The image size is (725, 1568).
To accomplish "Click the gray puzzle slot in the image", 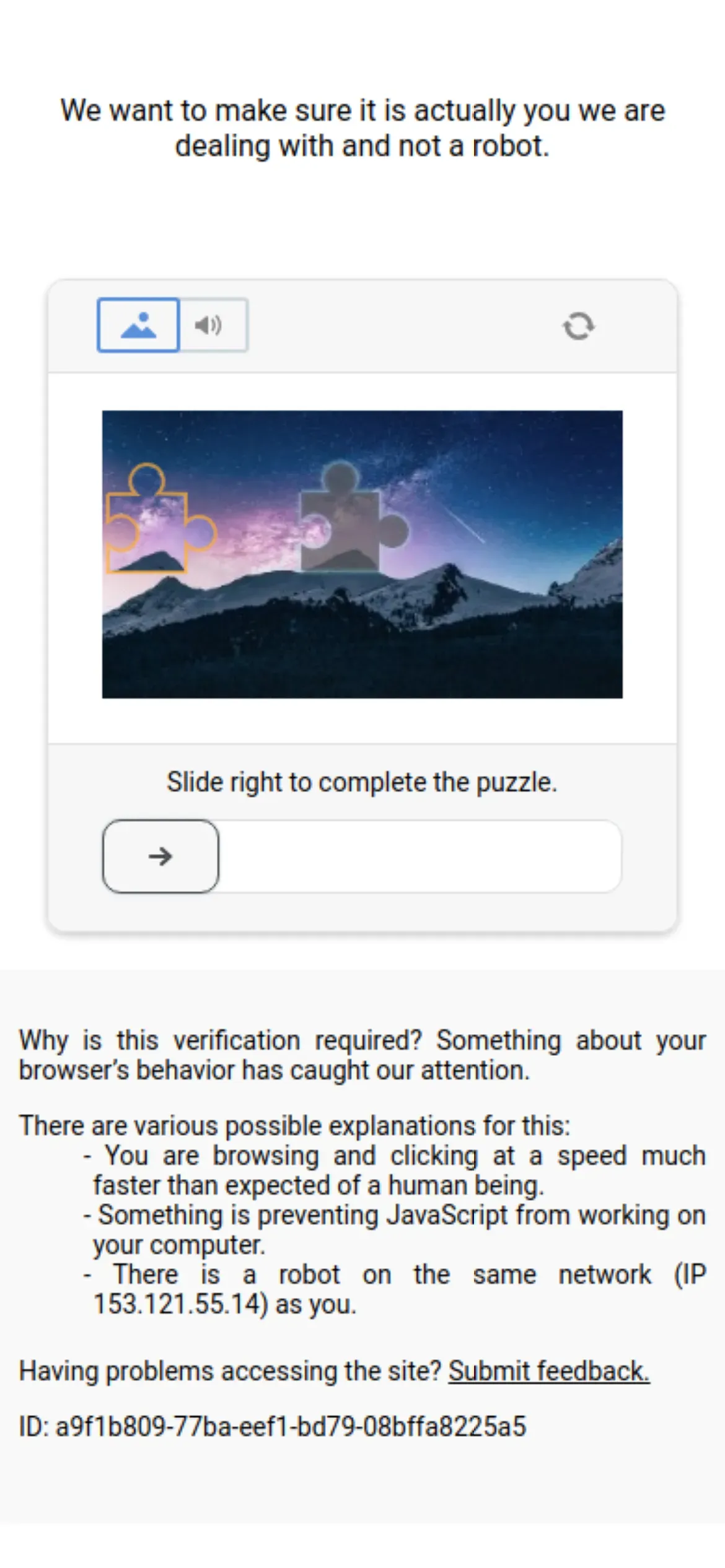I will [354, 518].
